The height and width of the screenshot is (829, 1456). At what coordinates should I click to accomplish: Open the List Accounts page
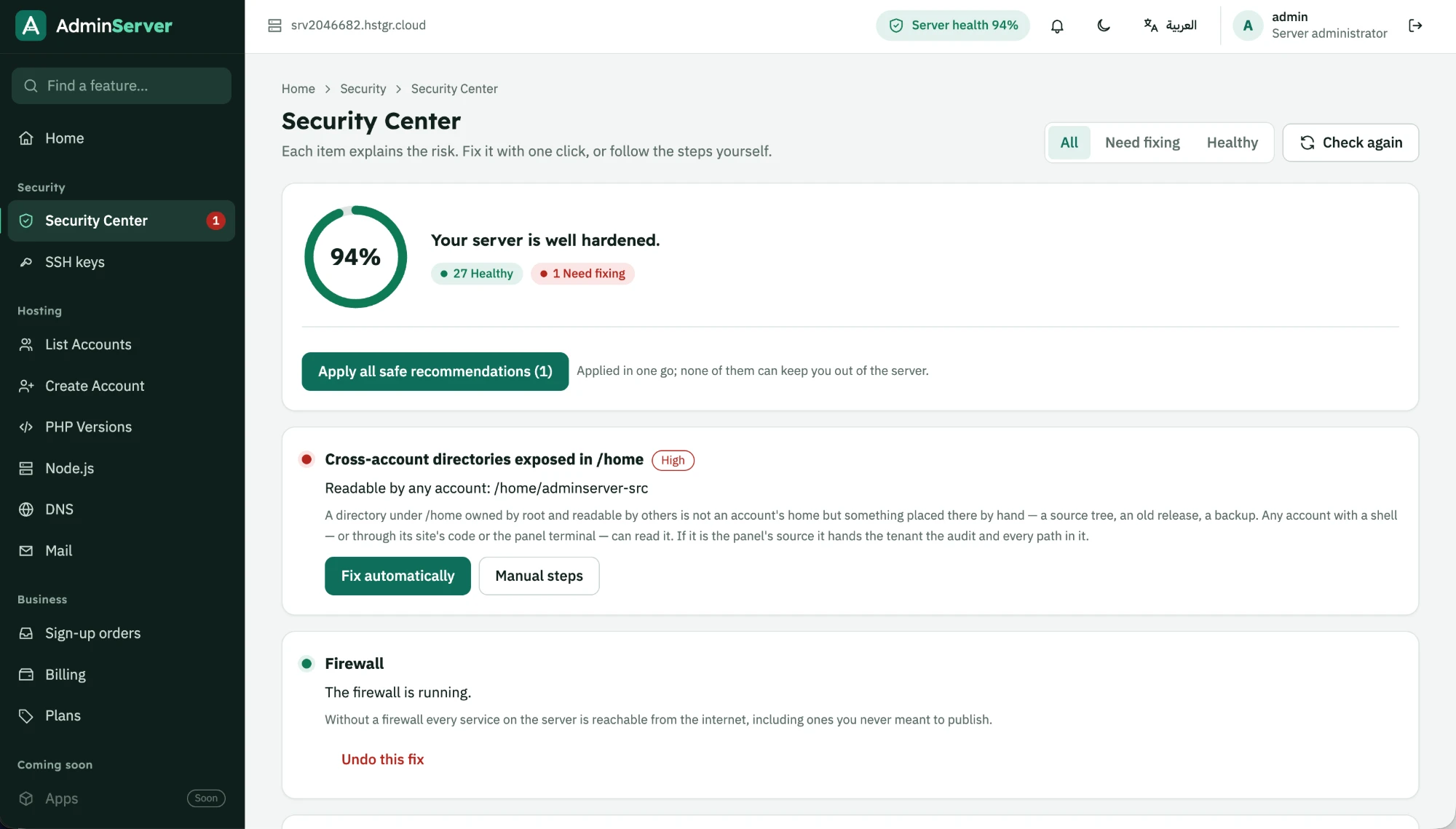[x=121, y=344]
